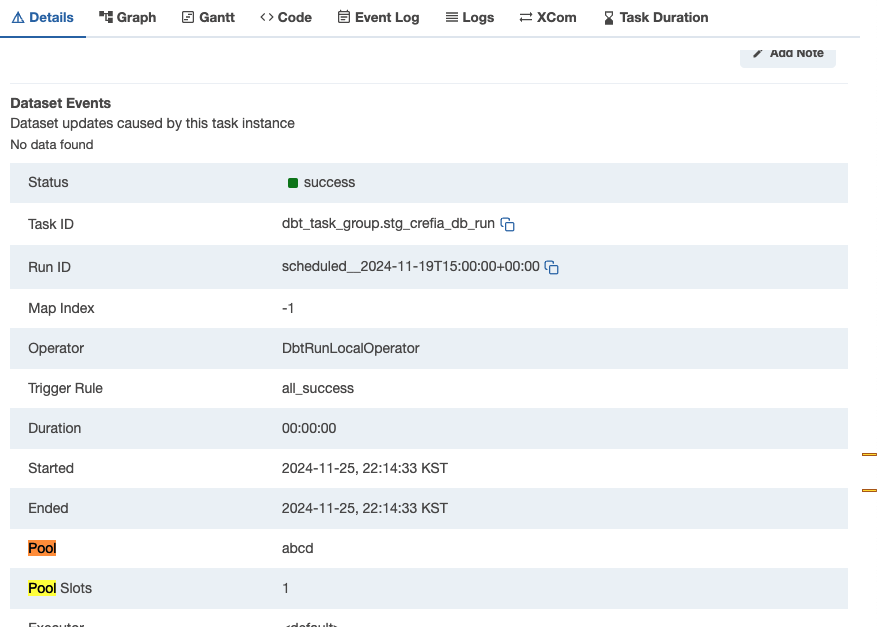Copy the Run ID with the copy icon
877x627 pixels.
click(552, 268)
